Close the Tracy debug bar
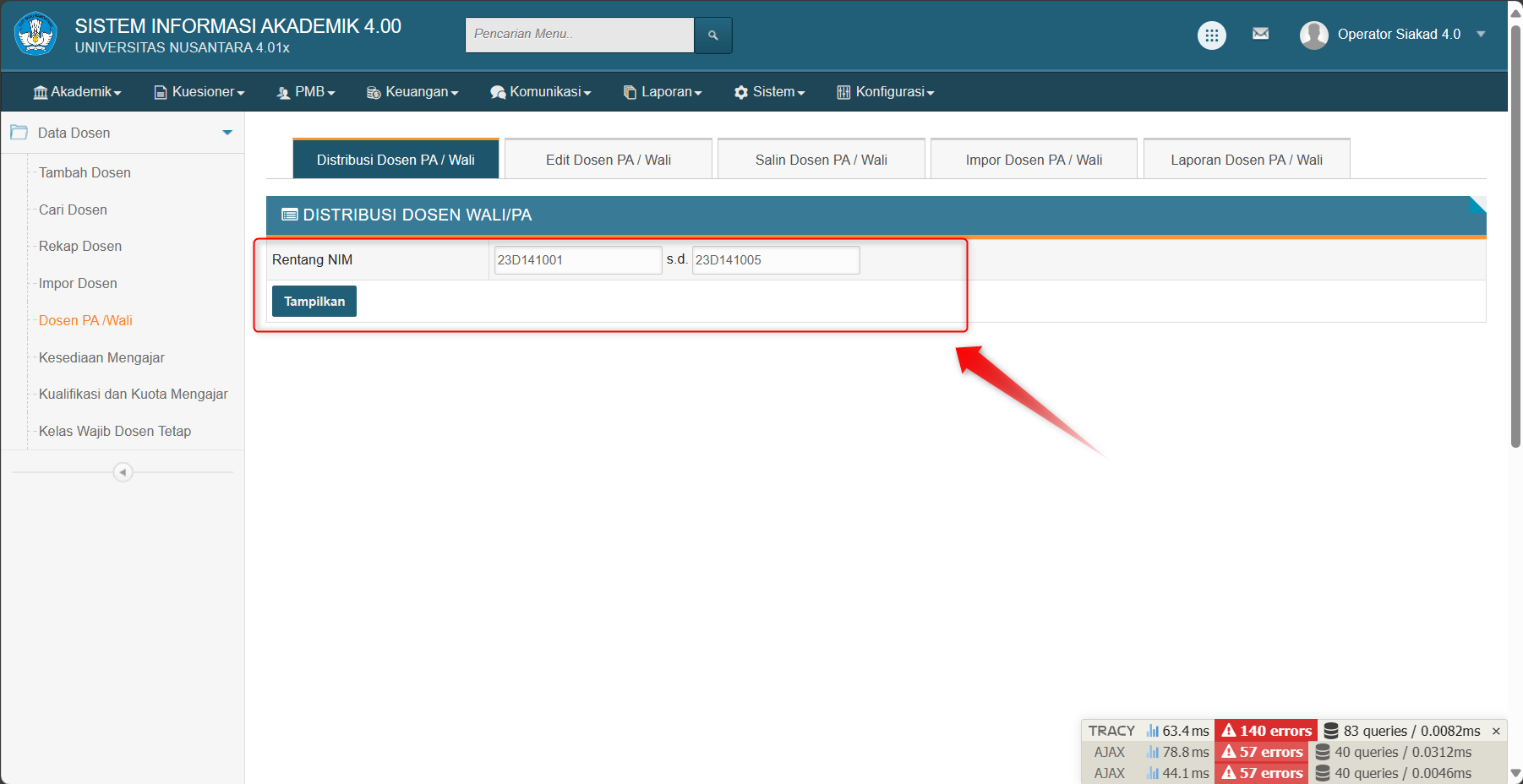The image size is (1523, 784). click(1496, 731)
